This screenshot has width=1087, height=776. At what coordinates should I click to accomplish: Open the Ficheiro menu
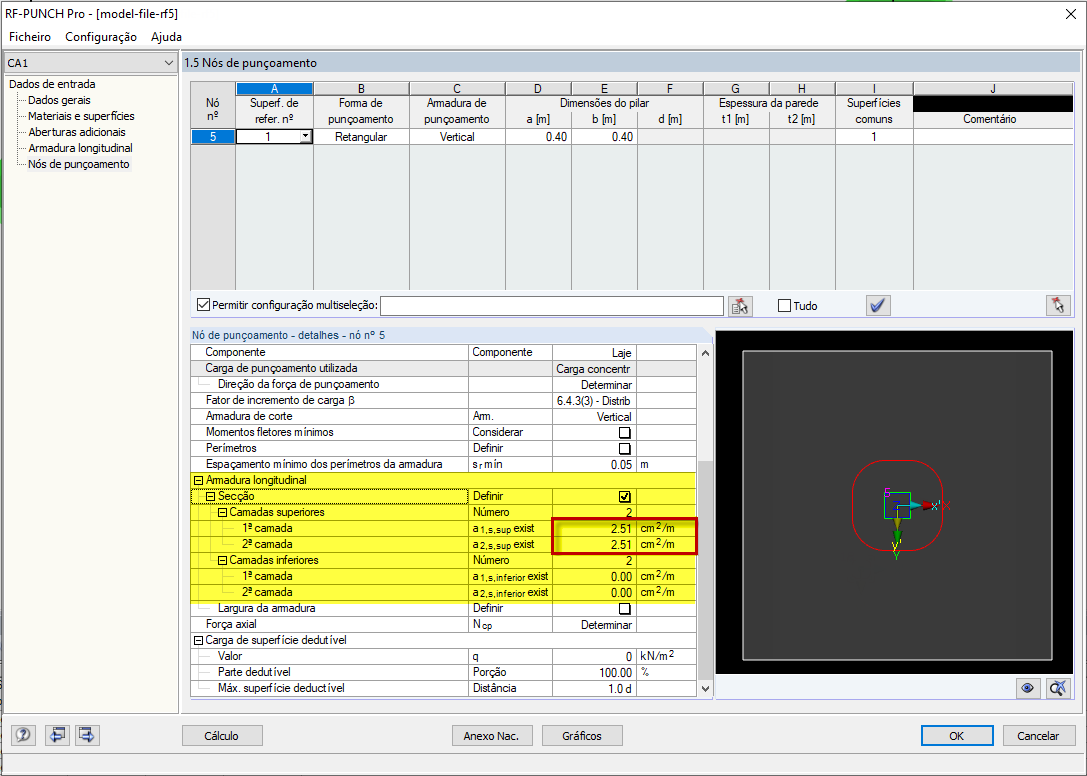[30, 37]
